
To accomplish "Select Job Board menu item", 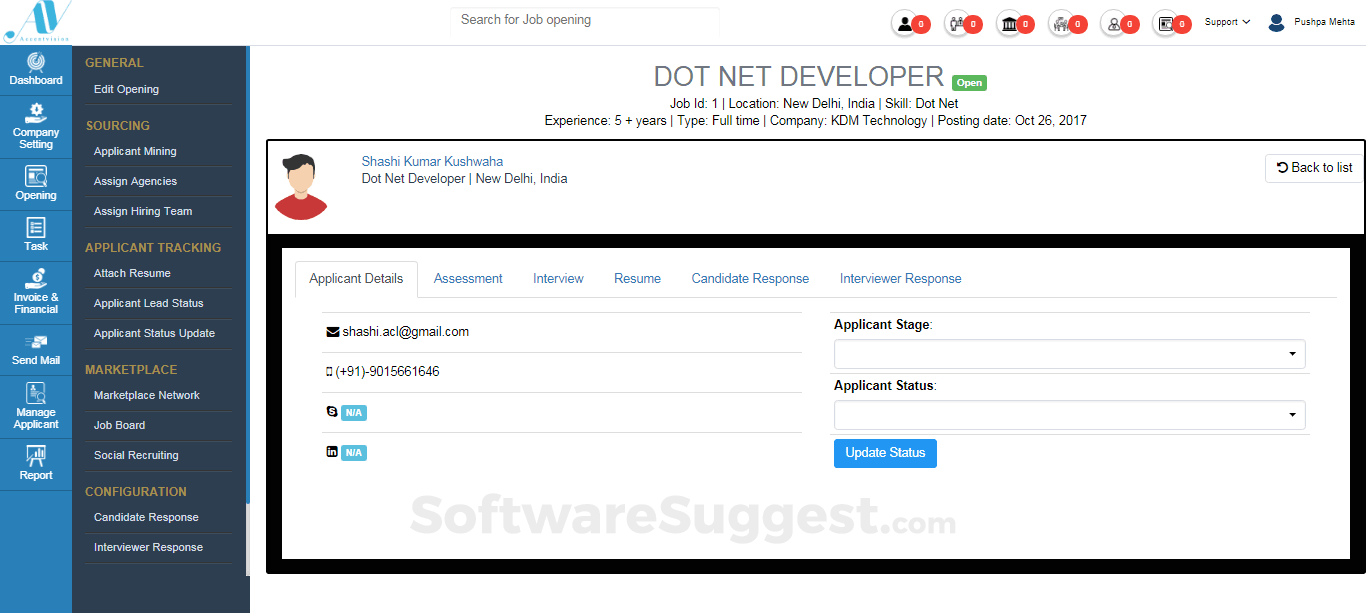I will pyautogui.click(x=119, y=425).
